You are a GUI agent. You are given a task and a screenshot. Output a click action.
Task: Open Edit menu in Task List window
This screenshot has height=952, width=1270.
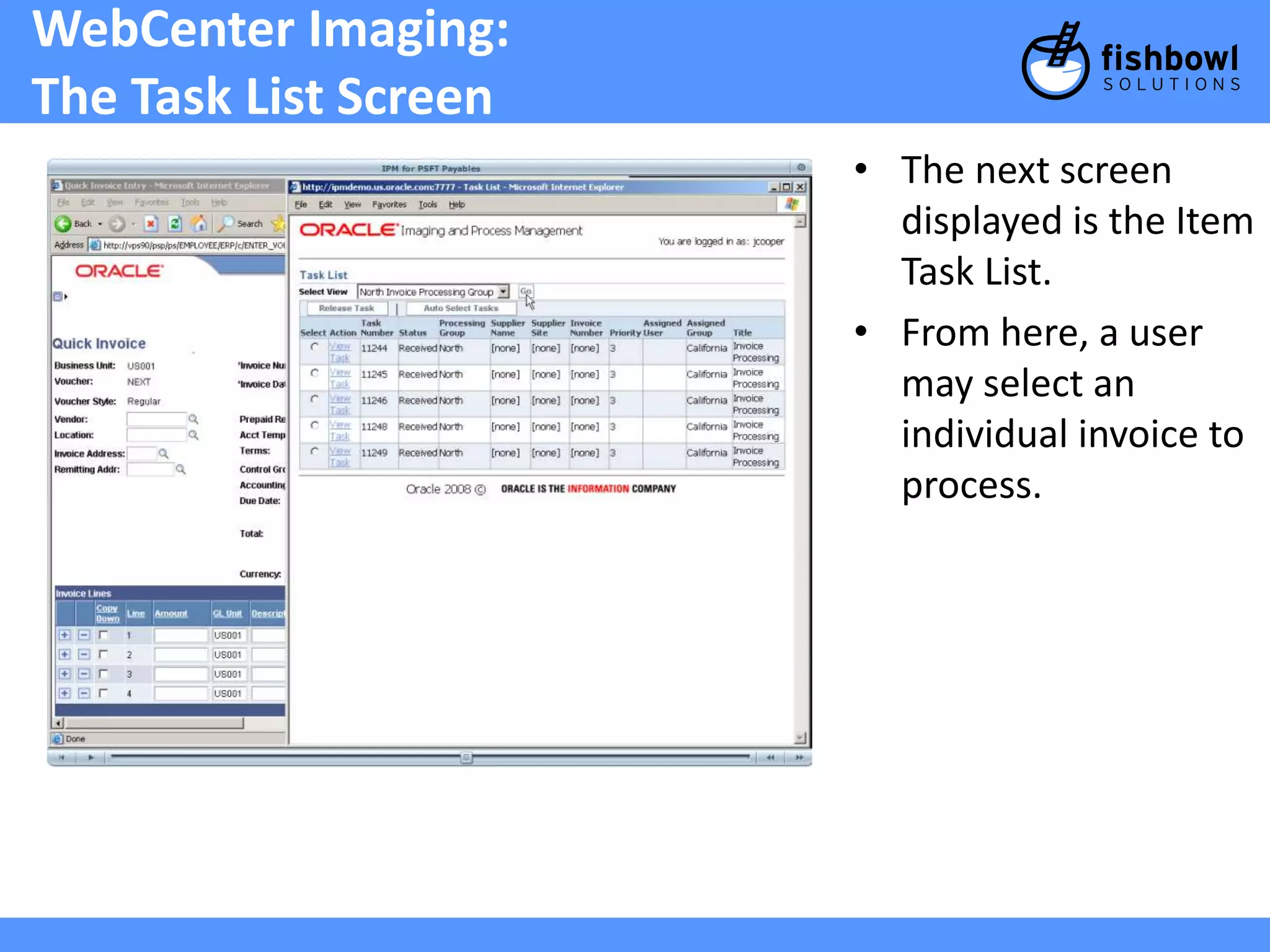326,205
